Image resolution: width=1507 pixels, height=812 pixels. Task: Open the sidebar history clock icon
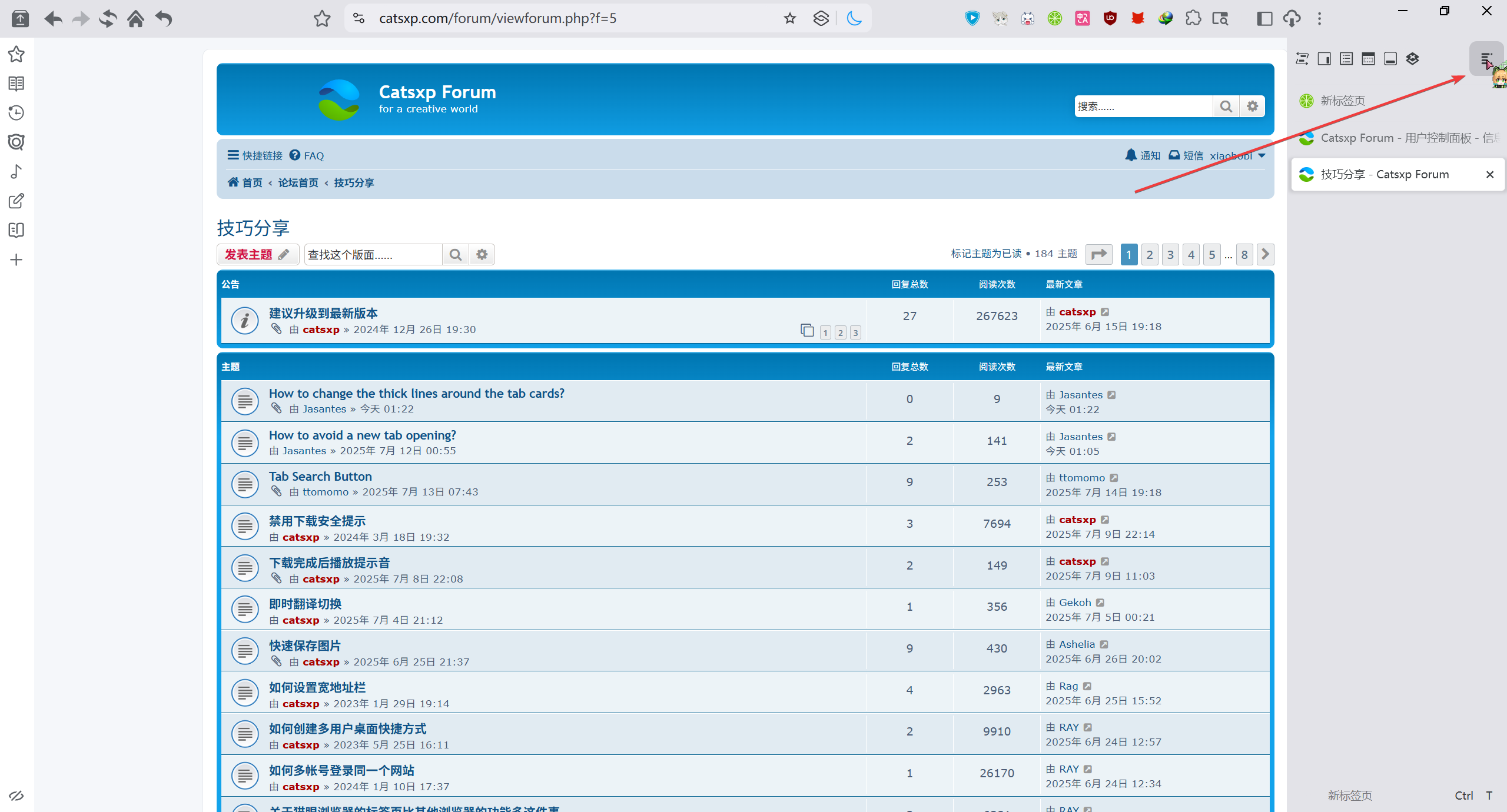pyautogui.click(x=16, y=112)
